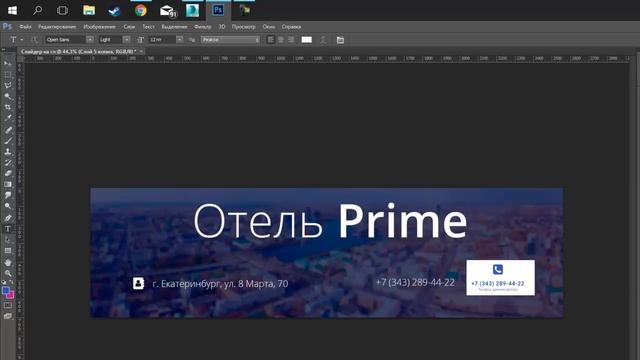Screen dimensions: 640x360
Task: Select the Gradient tool
Action: pyautogui.click(x=8, y=184)
